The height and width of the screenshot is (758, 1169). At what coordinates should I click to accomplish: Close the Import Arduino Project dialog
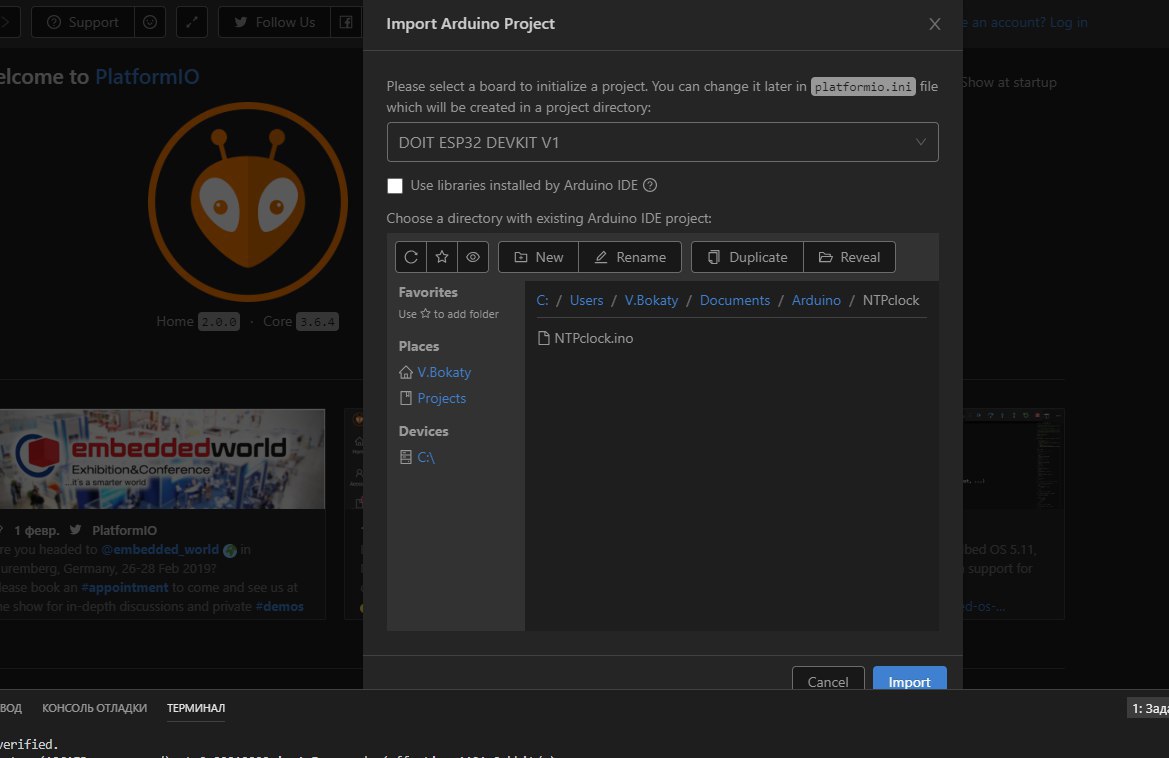(934, 24)
